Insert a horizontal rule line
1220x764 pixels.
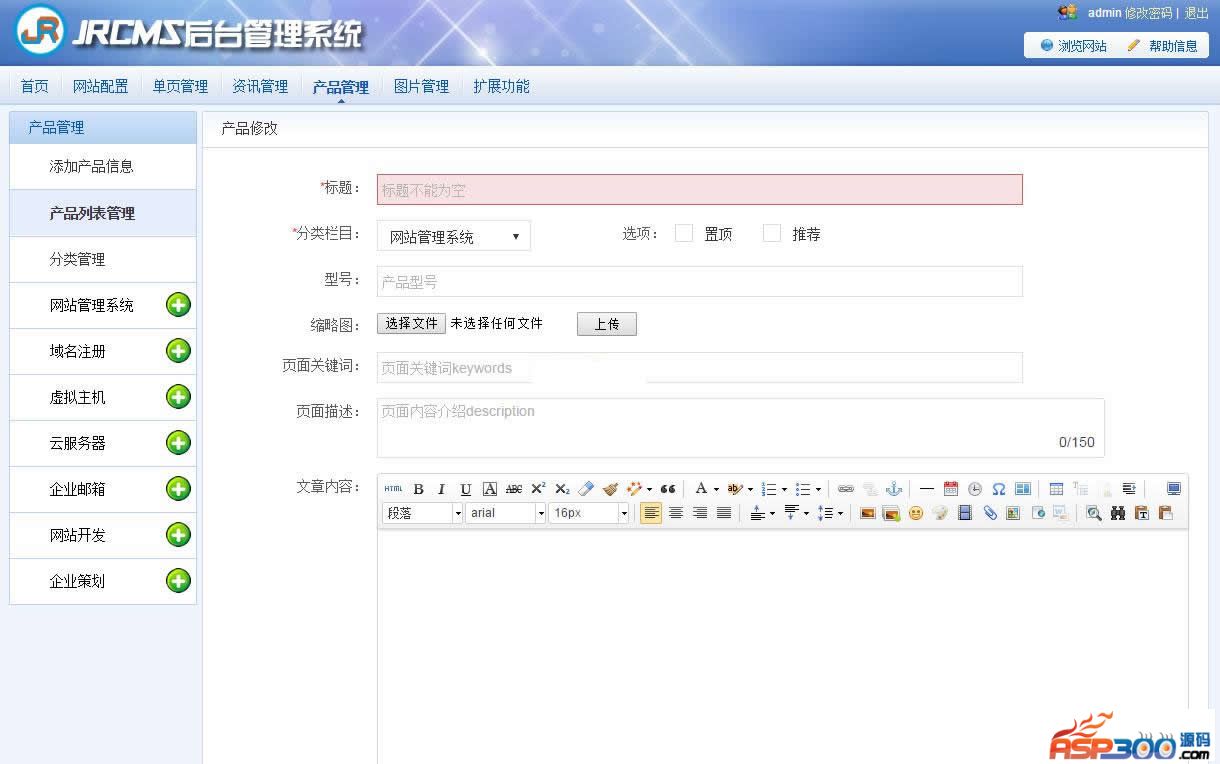[927, 489]
